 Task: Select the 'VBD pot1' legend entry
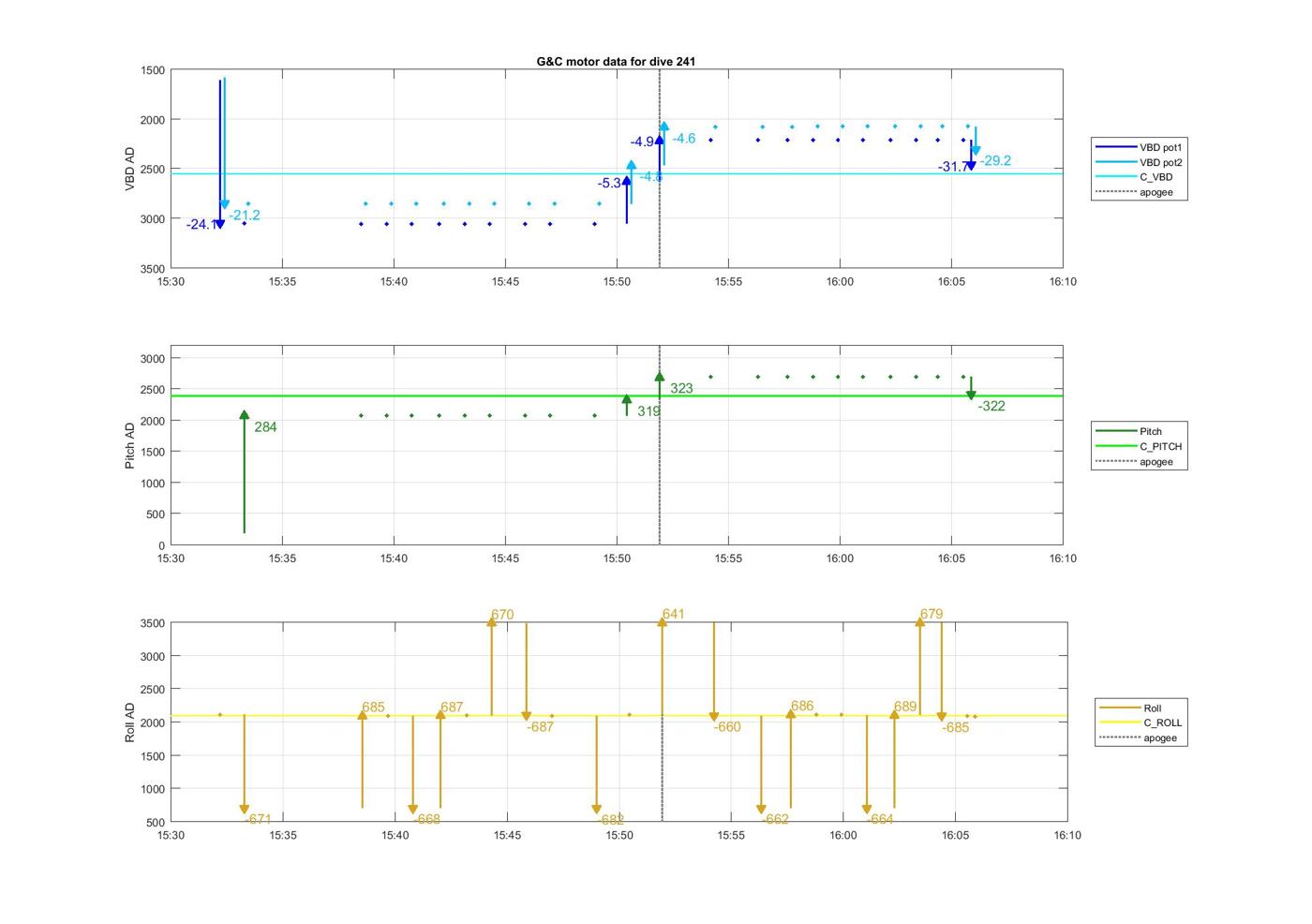pos(1139,147)
